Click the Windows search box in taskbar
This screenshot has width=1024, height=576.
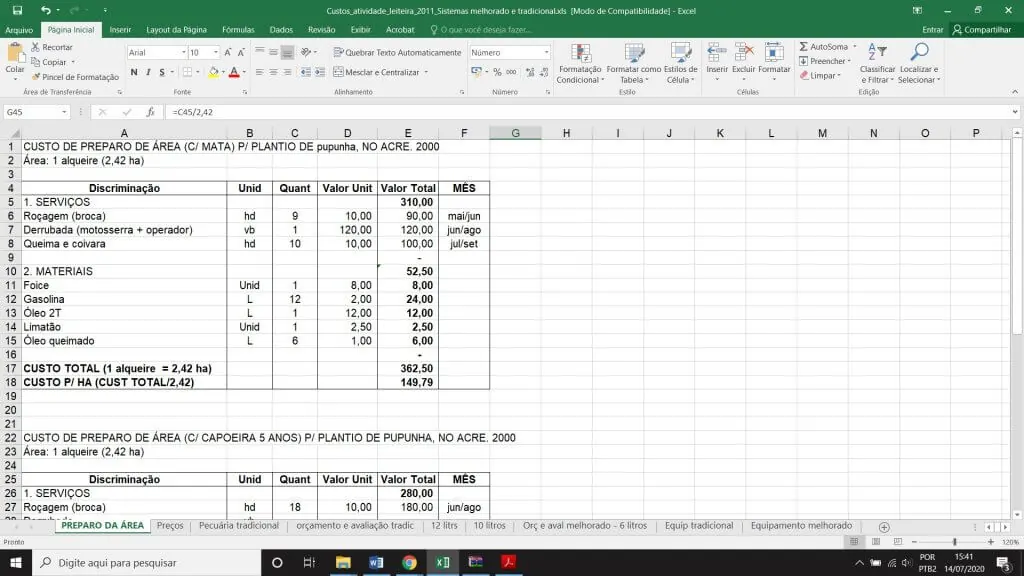[x=145, y=563]
